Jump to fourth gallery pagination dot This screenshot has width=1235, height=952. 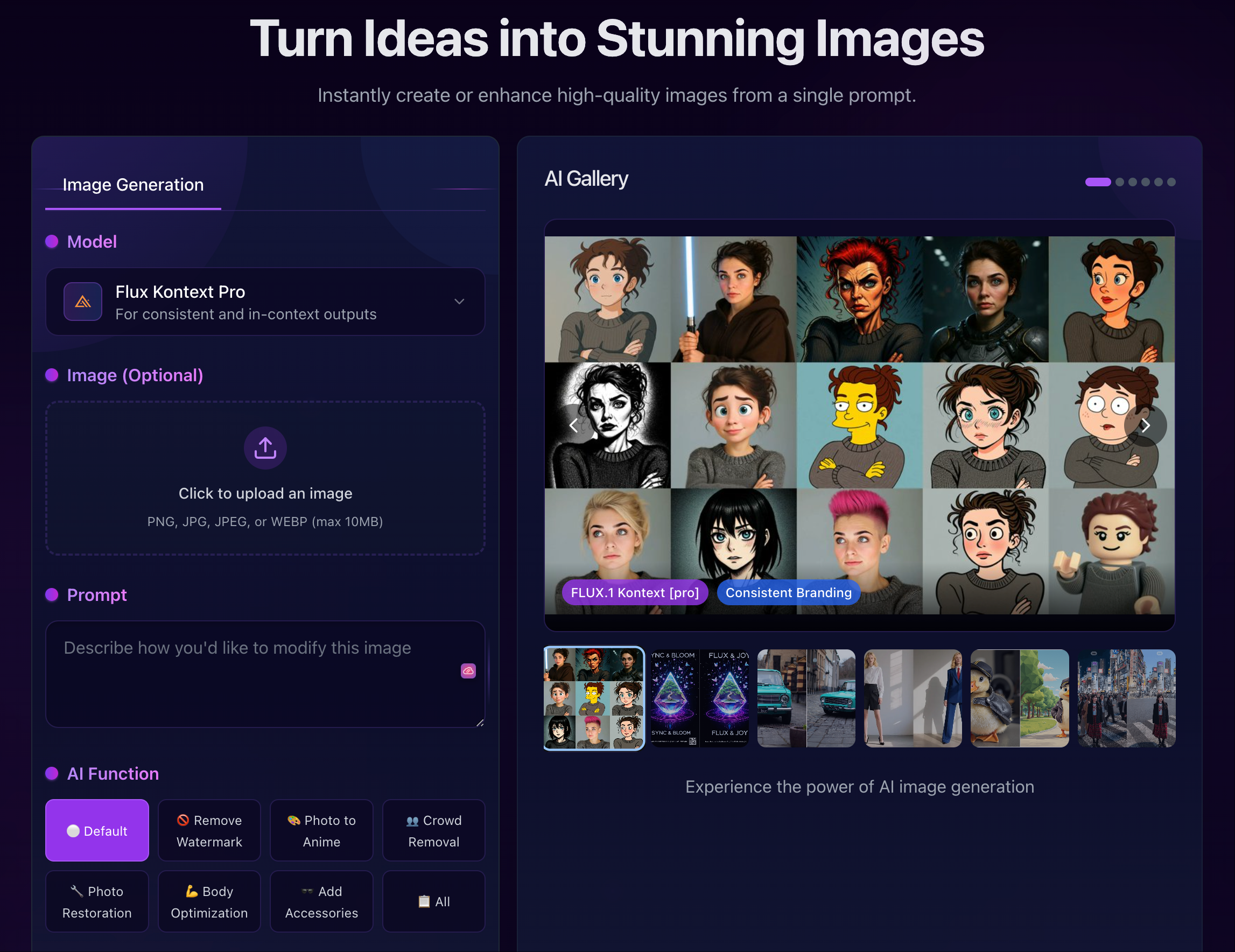pyautogui.click(x=1146, y=182)
